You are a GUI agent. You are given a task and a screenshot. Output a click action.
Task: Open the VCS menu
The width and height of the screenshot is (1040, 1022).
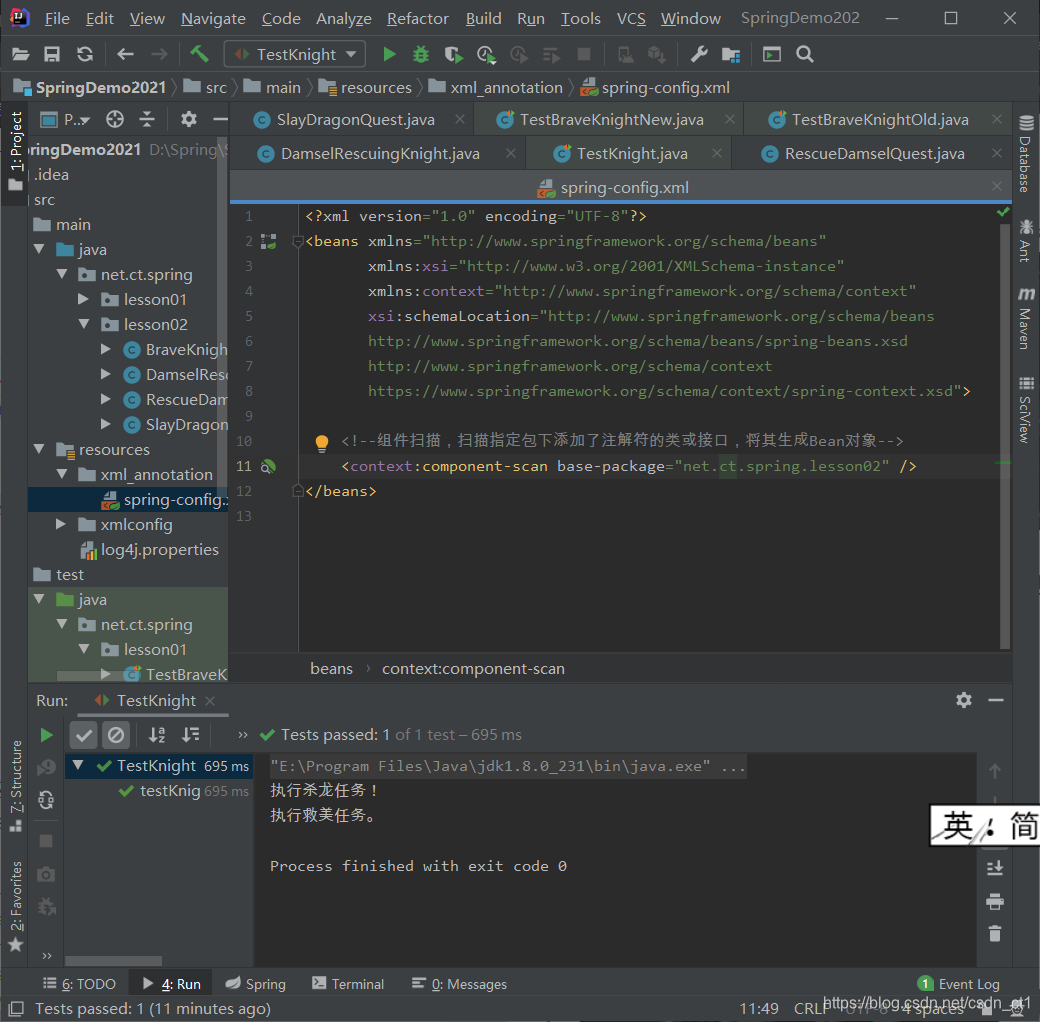tap(631, 19)
